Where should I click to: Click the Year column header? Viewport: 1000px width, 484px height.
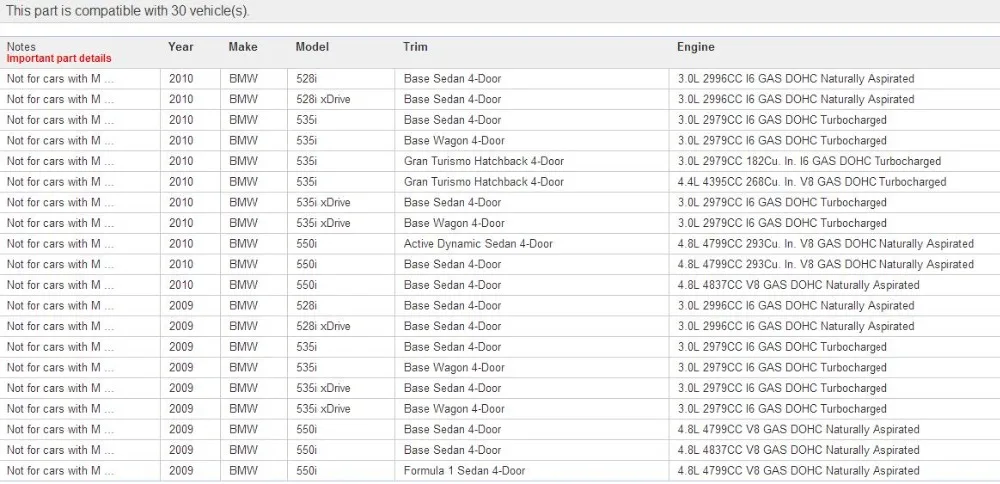[x=180, y=47]
